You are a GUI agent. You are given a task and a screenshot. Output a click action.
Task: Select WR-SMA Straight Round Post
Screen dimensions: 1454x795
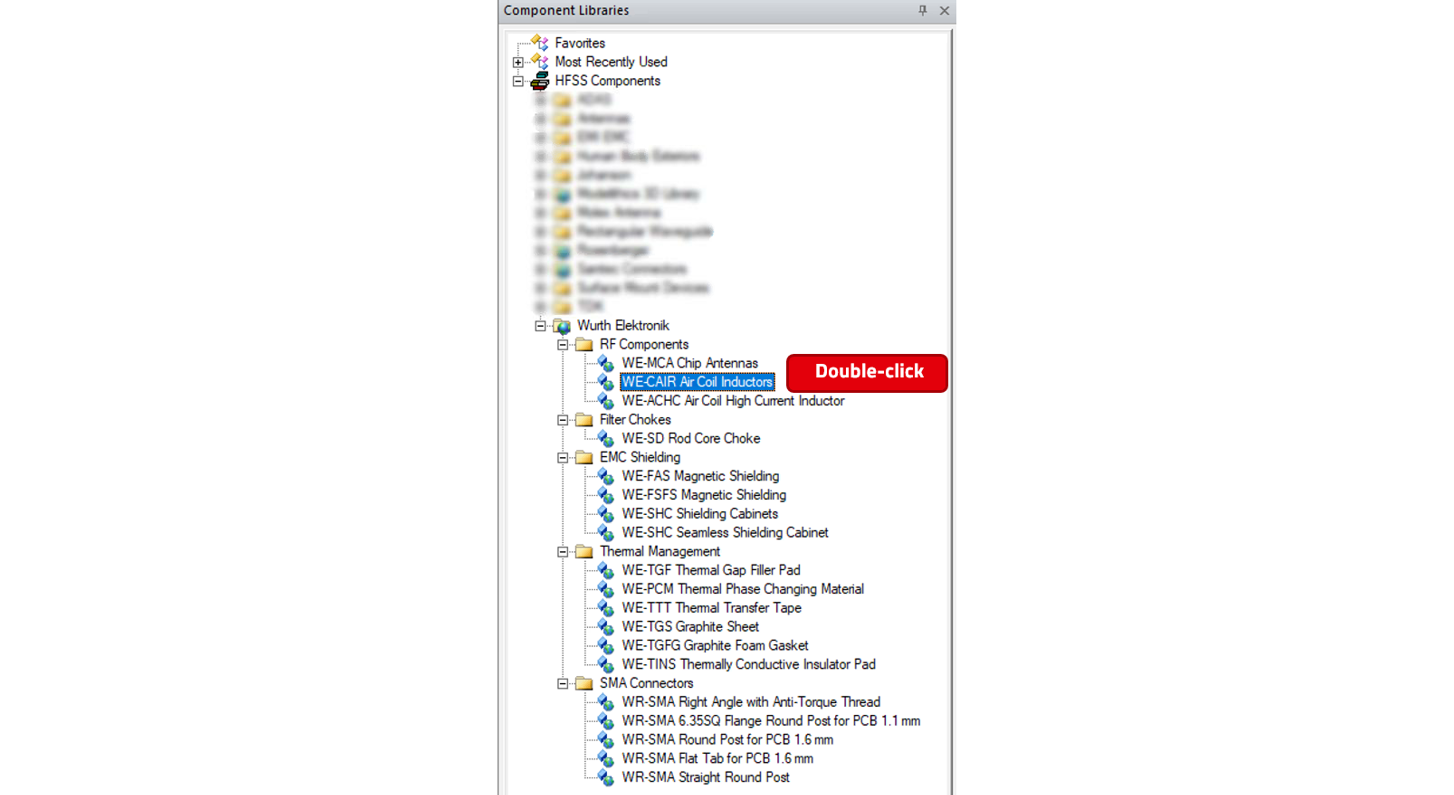[705, 778]
